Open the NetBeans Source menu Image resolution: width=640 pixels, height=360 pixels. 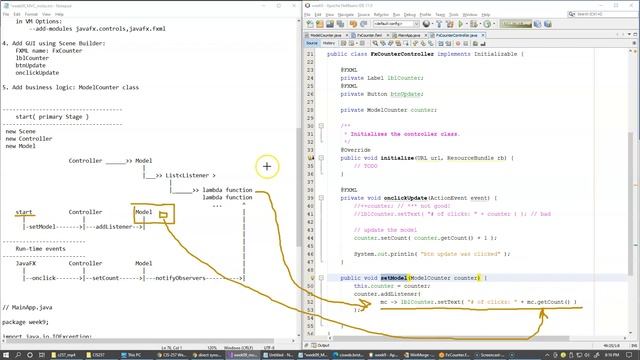tap(363, 15)
